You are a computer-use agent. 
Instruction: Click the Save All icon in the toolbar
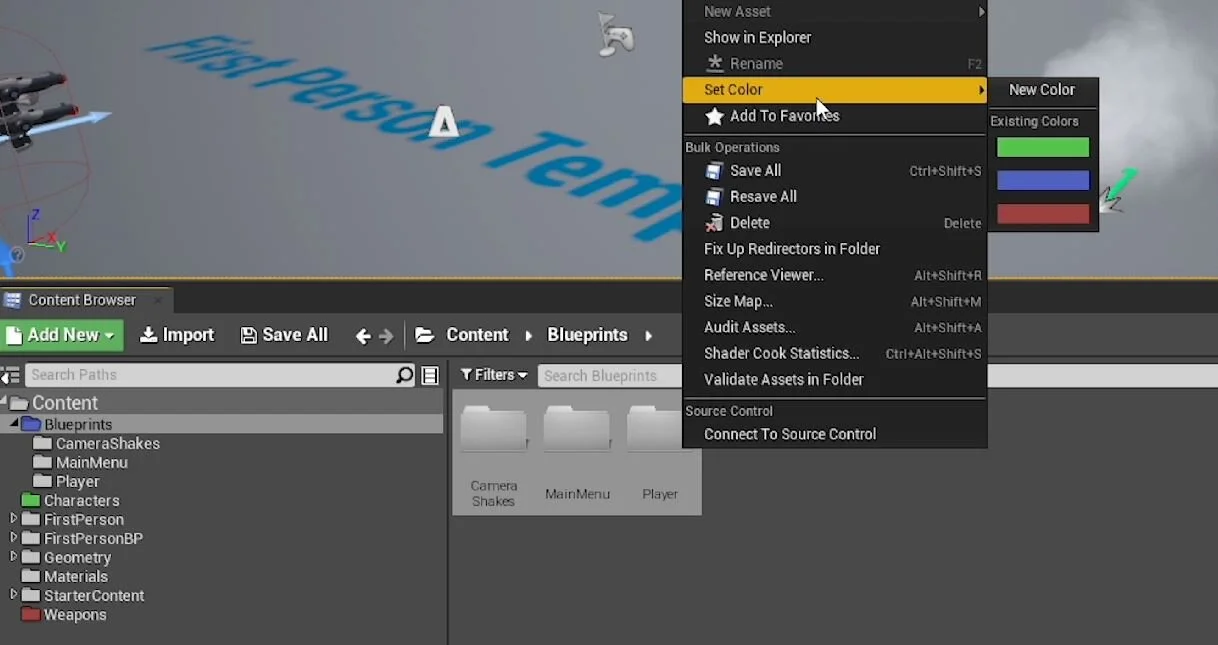click(x=249, y=335)
